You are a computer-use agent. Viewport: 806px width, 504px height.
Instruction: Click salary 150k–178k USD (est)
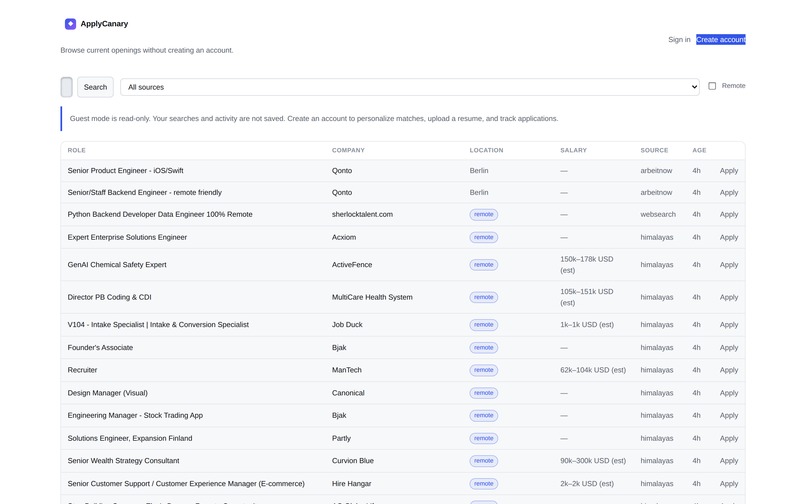pos(587,265)
